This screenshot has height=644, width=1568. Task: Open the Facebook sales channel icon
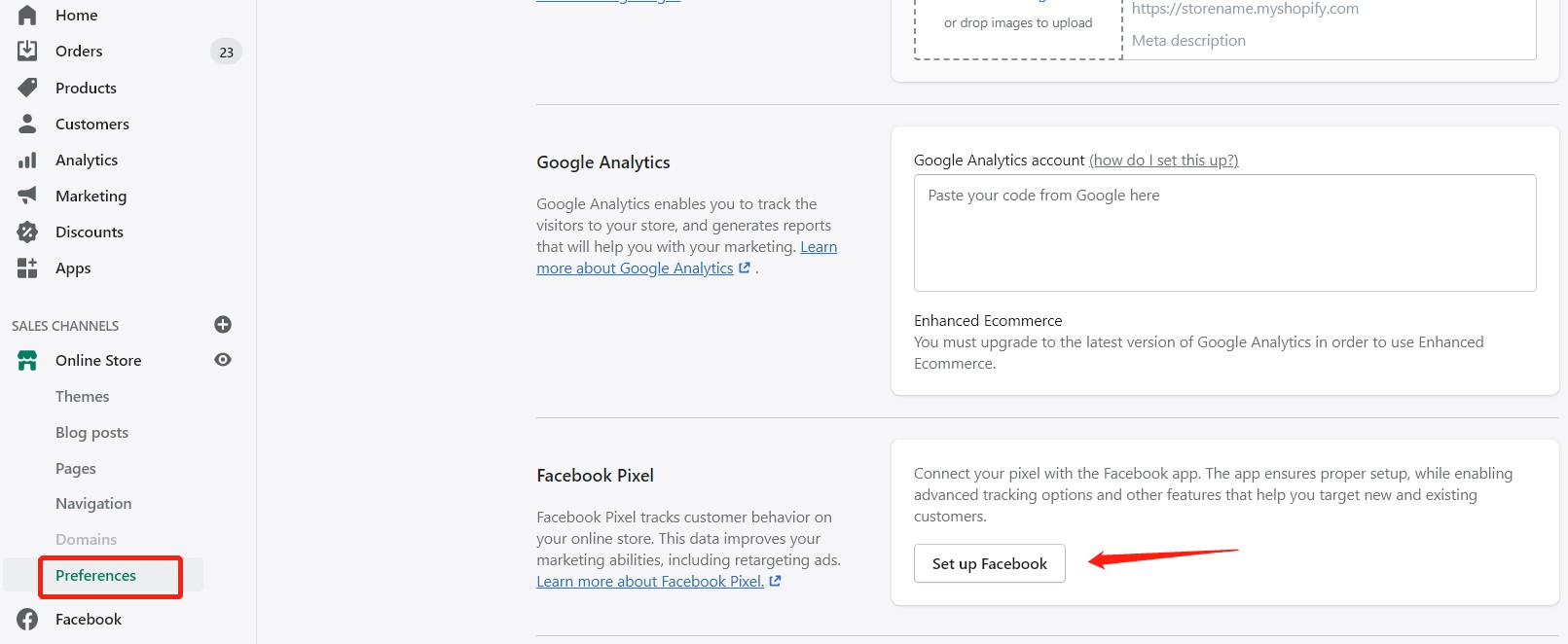27,619
